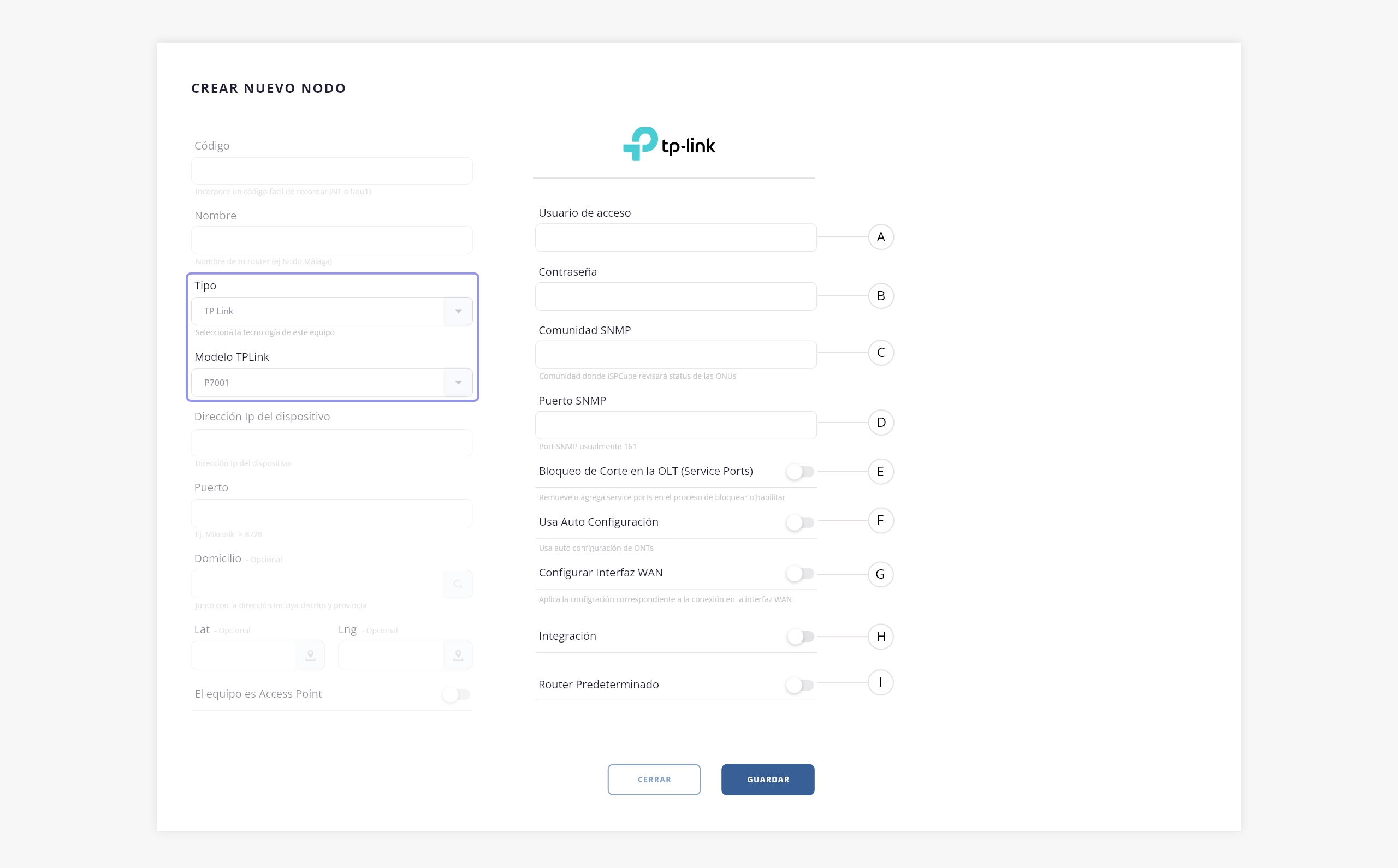The height and width of the screenshot is (868, 1398).
Task: Toggle El equipo es Access Point
Action: coord(457,694)
